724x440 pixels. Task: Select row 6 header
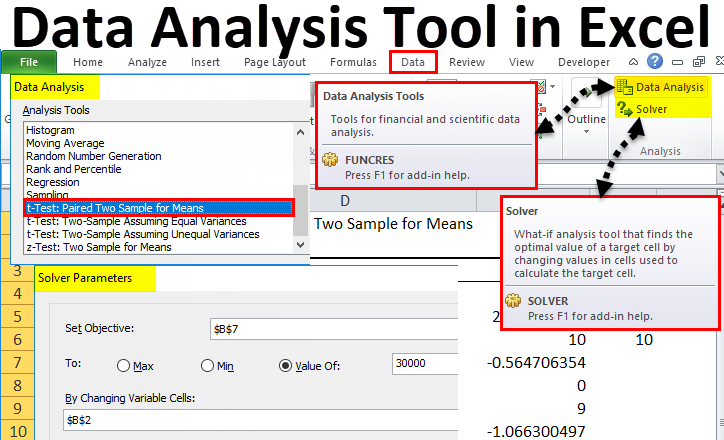click(18, 339)
